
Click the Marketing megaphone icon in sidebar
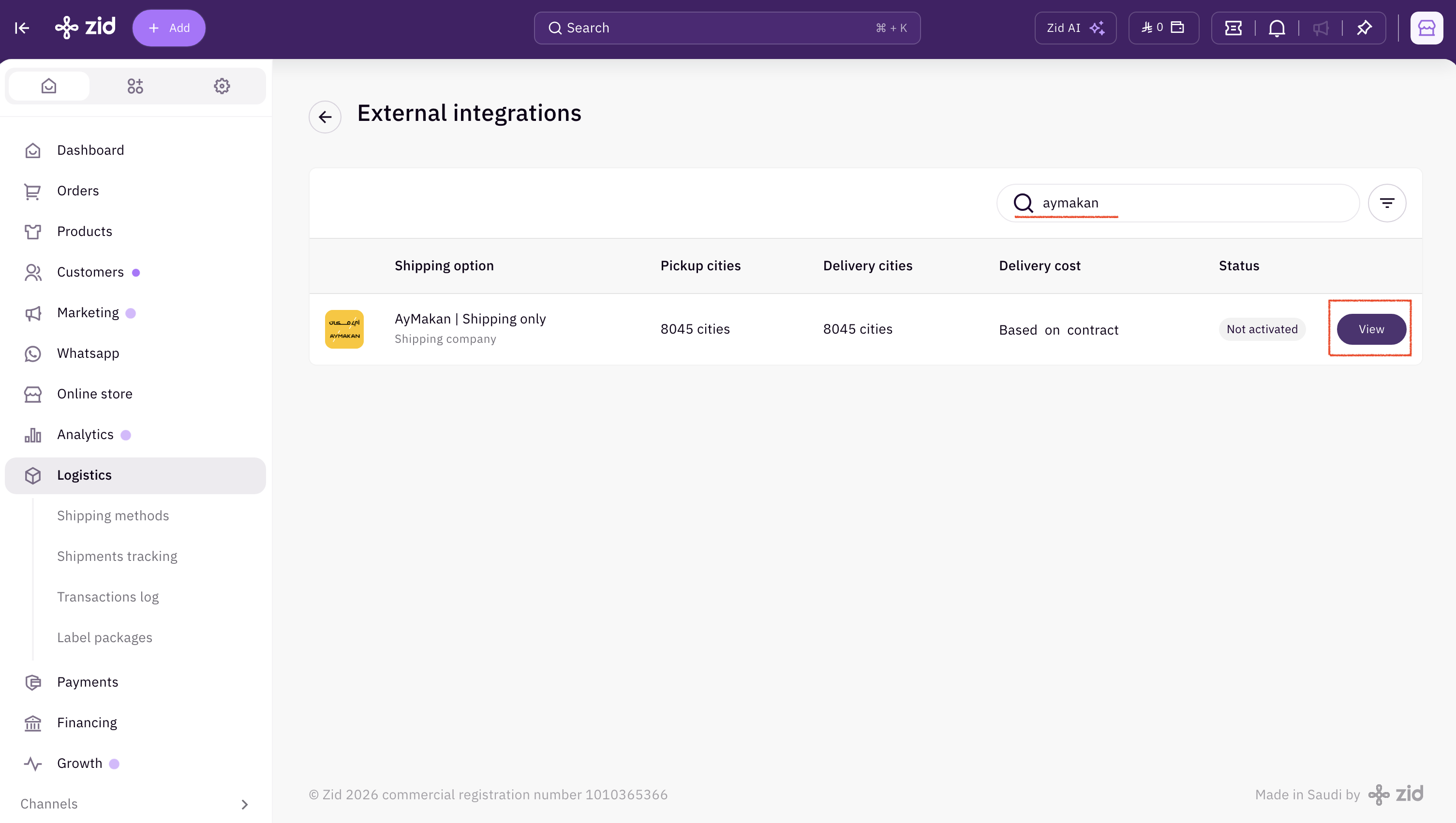33,313
